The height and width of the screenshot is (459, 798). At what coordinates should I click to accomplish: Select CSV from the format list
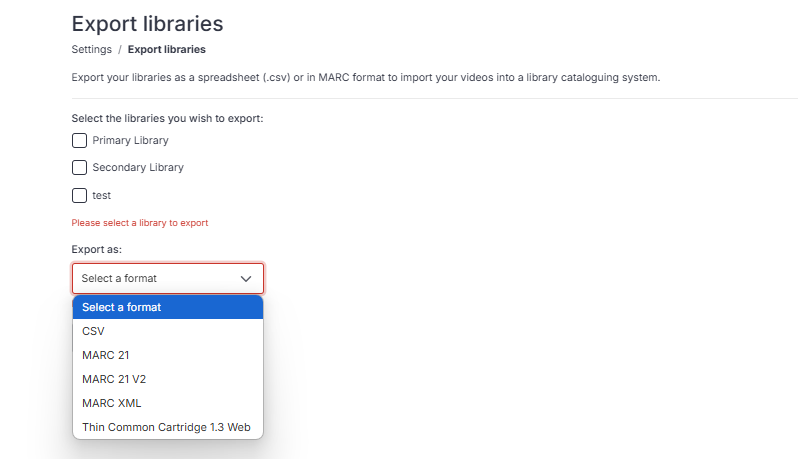[168, 331]
